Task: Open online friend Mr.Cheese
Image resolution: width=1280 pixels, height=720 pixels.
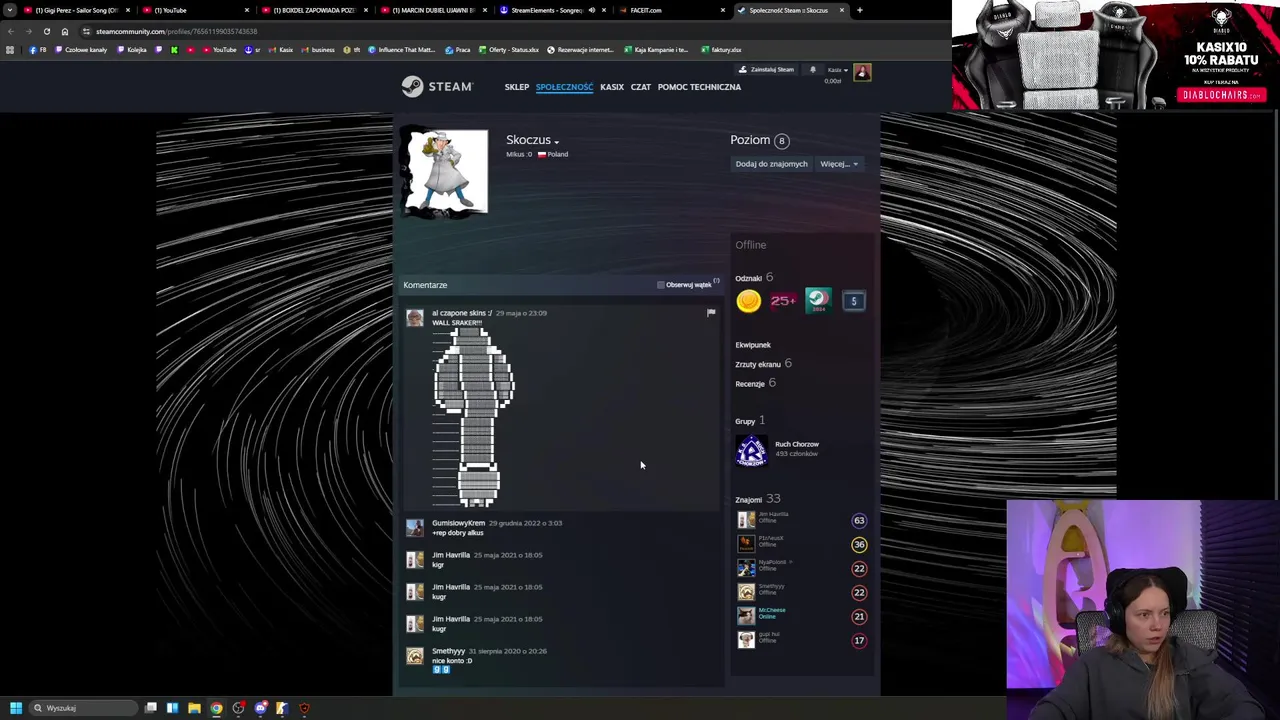Action: pyautogui.click(x=801, y=616)
